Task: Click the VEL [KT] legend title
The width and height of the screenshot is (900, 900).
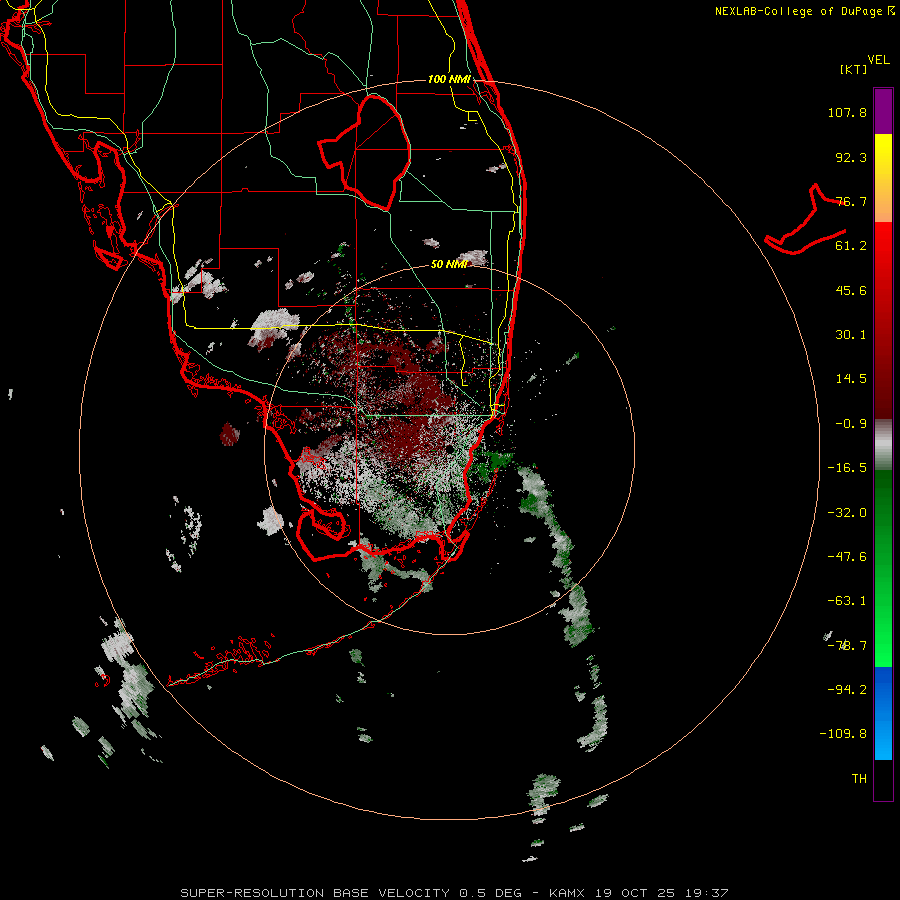Action: tap(865, 64)
